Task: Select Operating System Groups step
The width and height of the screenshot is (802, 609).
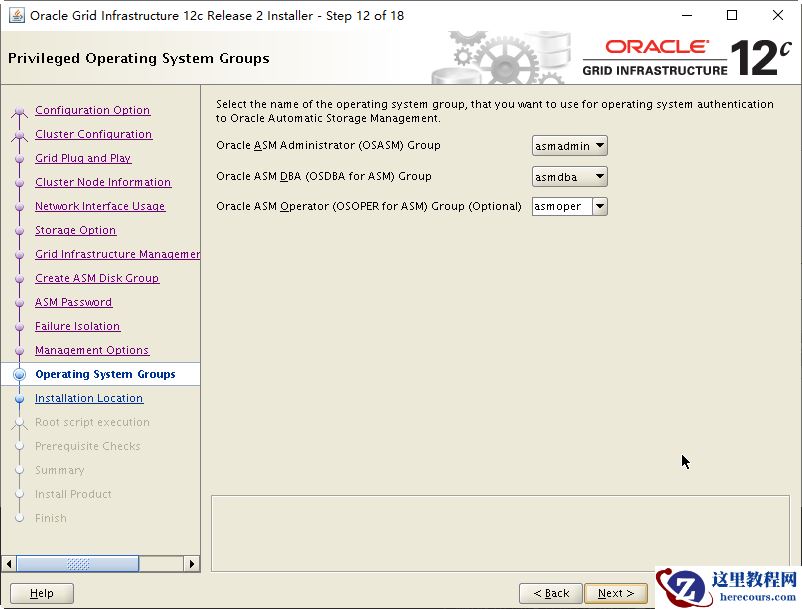Action: (x=105, y=374)
